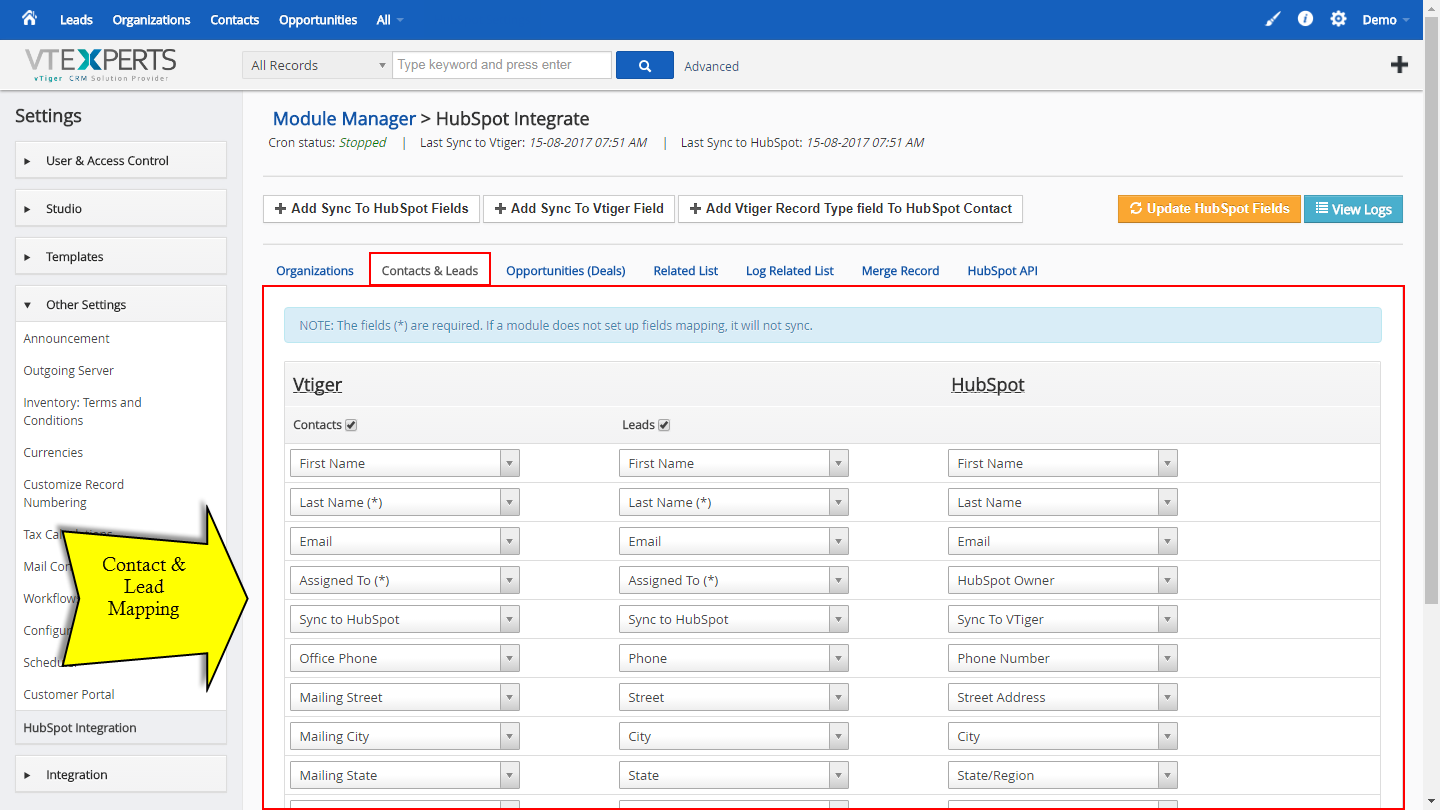Screen dimensions: 1440x810
Task: Select HubSpot Integration in sidebar
Action: point(121,728)
